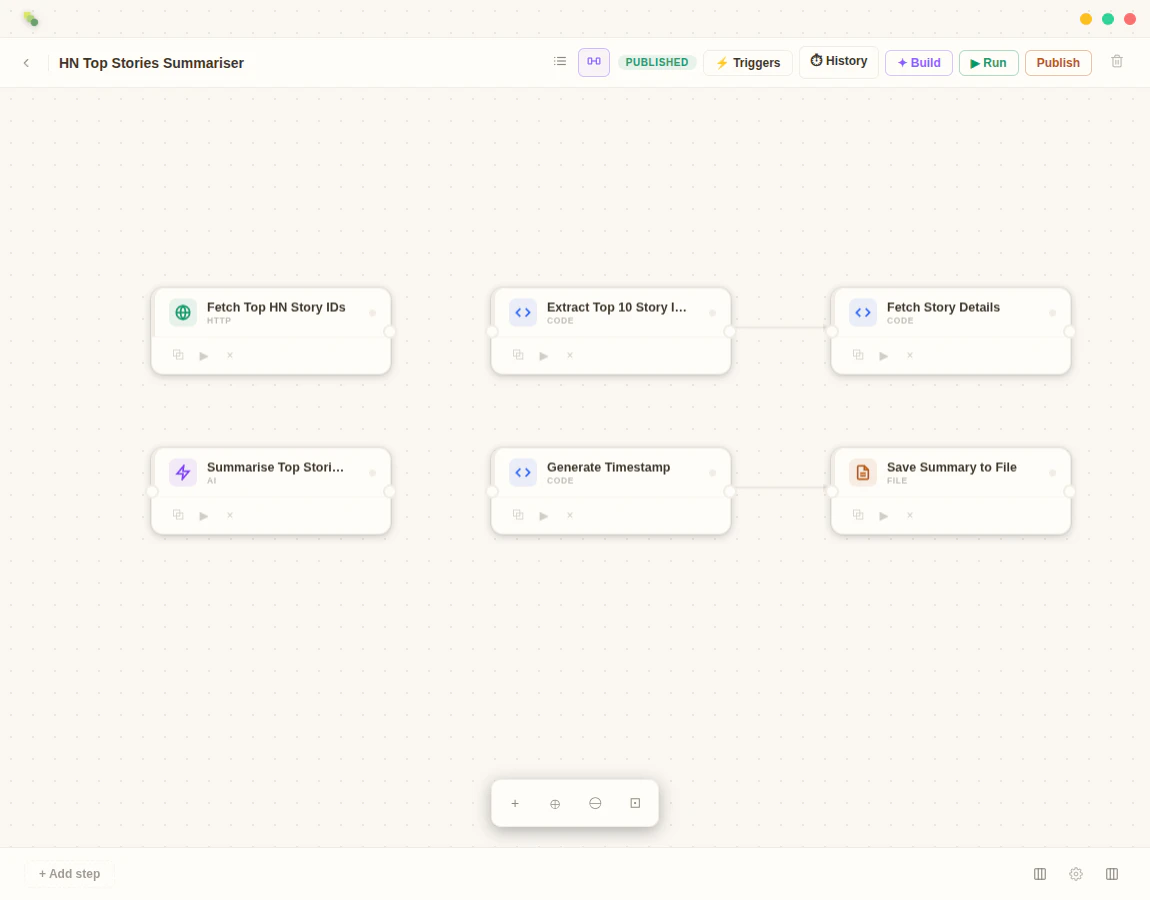This screenshot has width=1150, height=900.
Task: Run the workflow
Action: tap(988, 63)
